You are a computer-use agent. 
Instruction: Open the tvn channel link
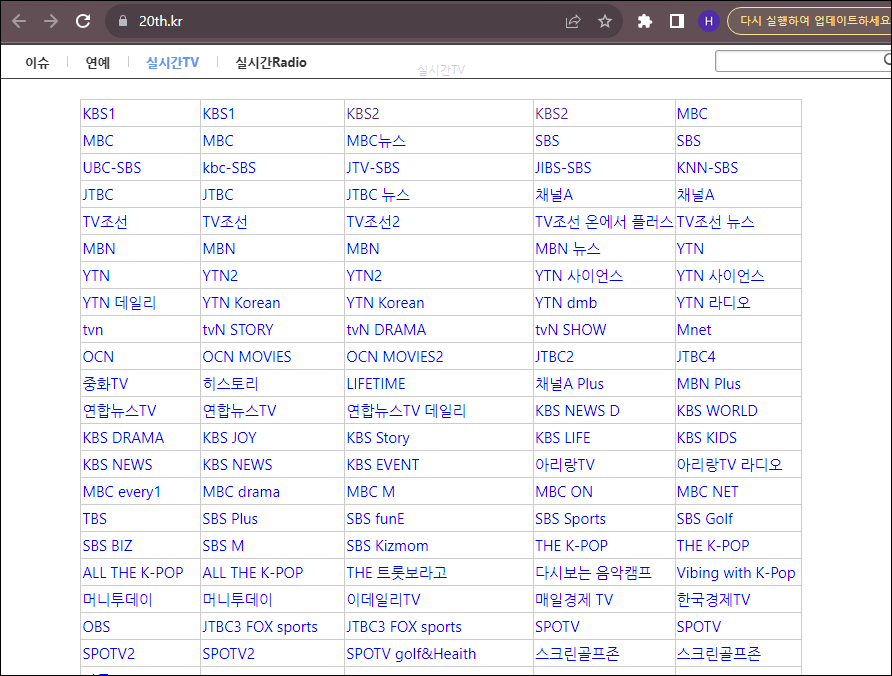pyautogui.click(x=93, y=330)
